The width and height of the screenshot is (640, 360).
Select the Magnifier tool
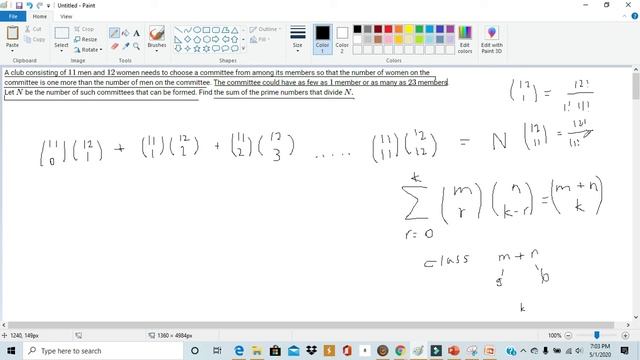pyautogui.click(x=136, y=46)
